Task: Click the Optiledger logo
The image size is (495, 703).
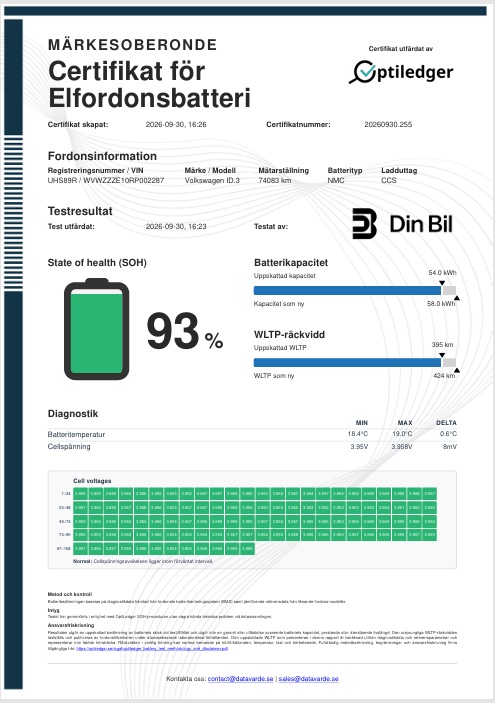Action: [x=401, y=72]
